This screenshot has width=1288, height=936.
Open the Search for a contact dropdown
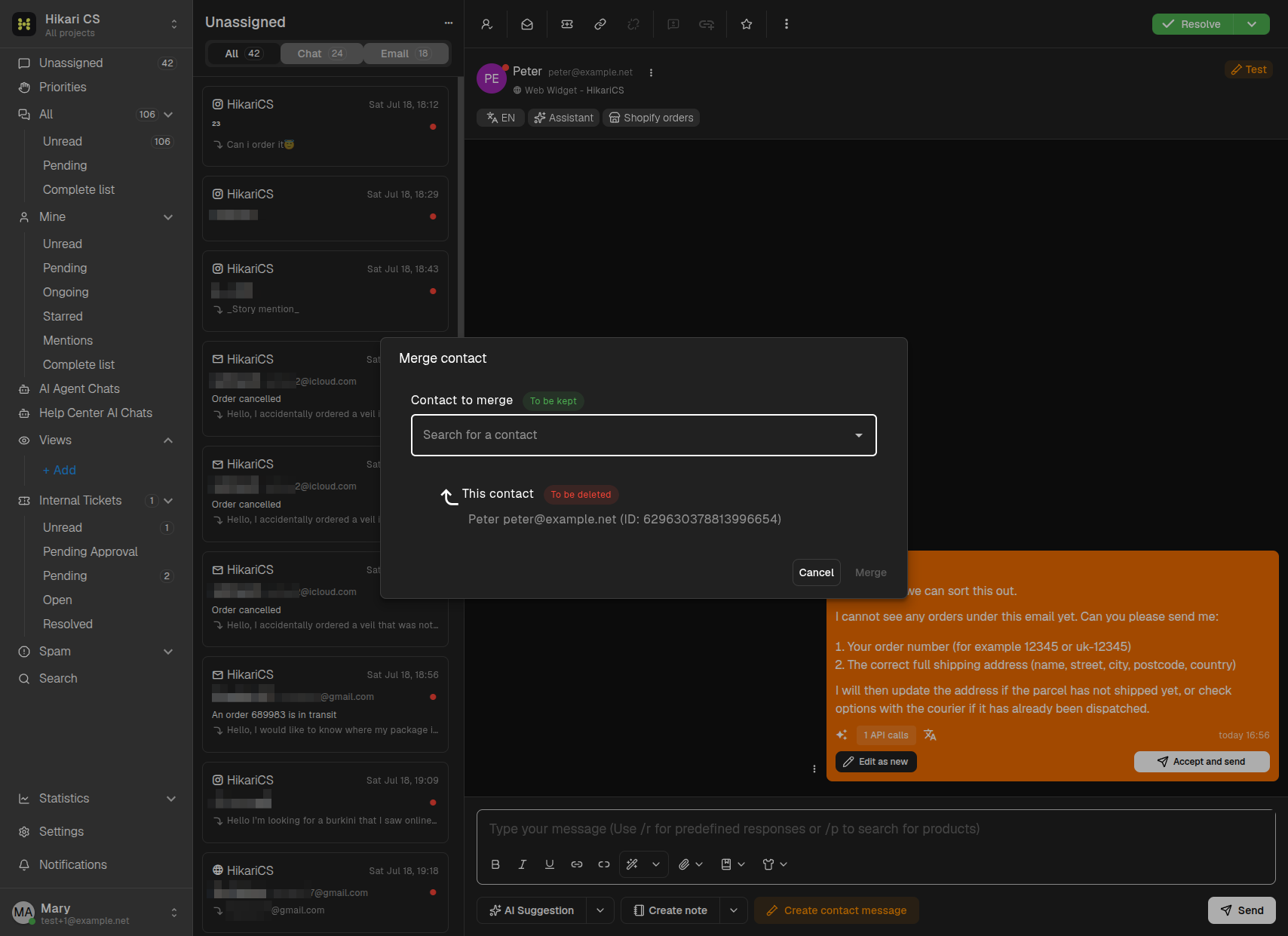pyautogui.click(x=644, y=435)
